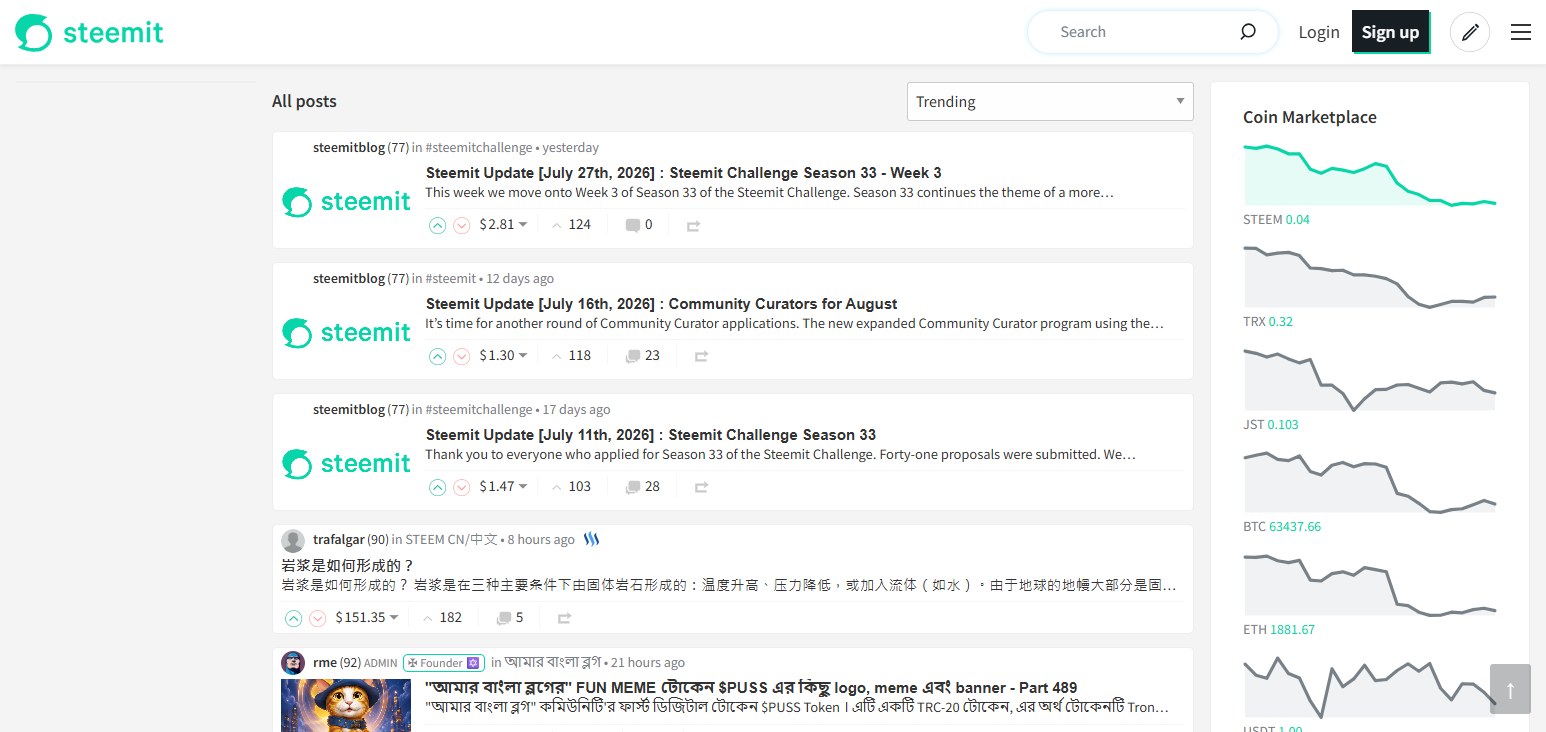Downvote trafalgar's post
The image size is (1546, 732).
point(317,618)
